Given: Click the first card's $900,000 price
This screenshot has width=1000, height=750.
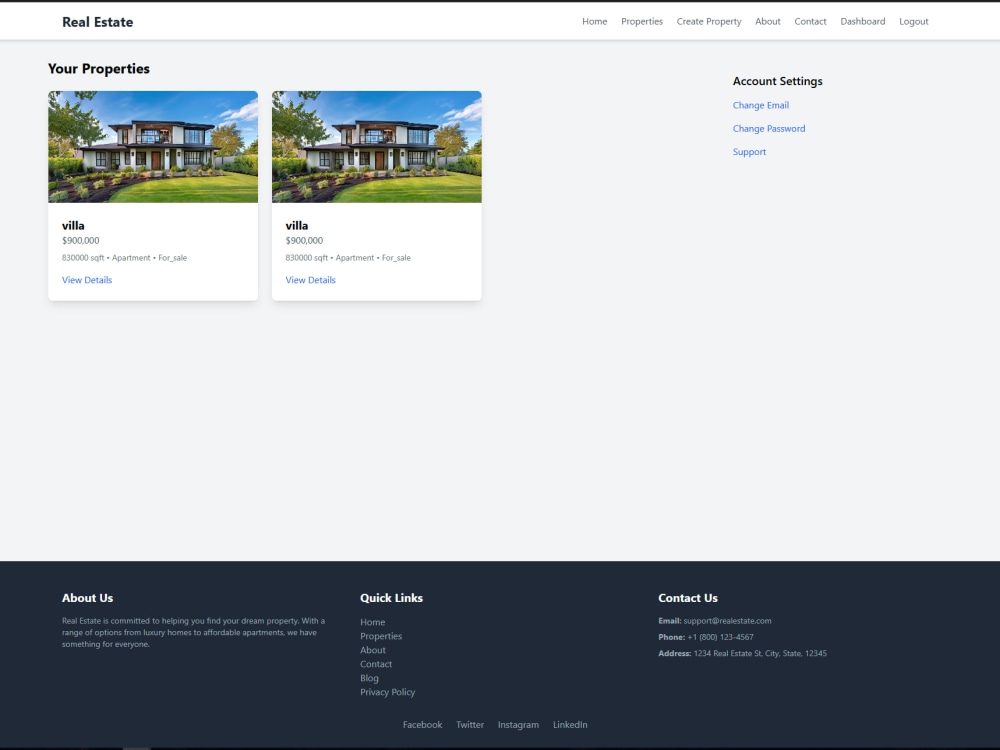Looking at the screenshot, I should (80, 240).
